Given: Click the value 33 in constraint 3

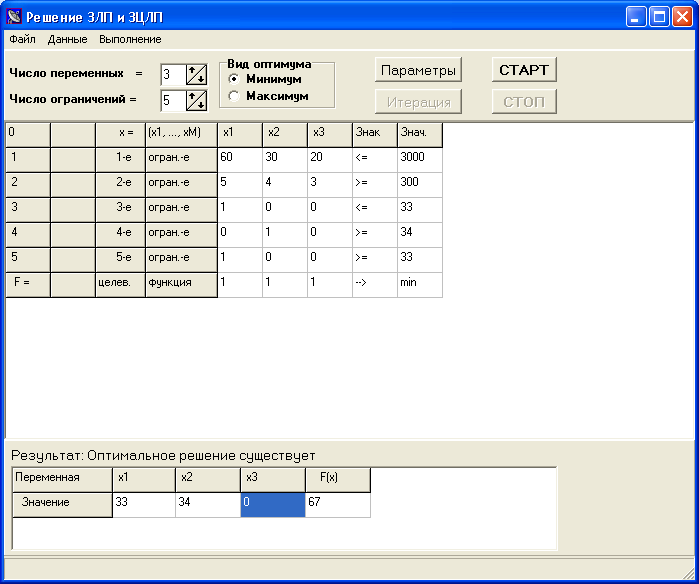Looking at the screenshot, I should point(420,210).
